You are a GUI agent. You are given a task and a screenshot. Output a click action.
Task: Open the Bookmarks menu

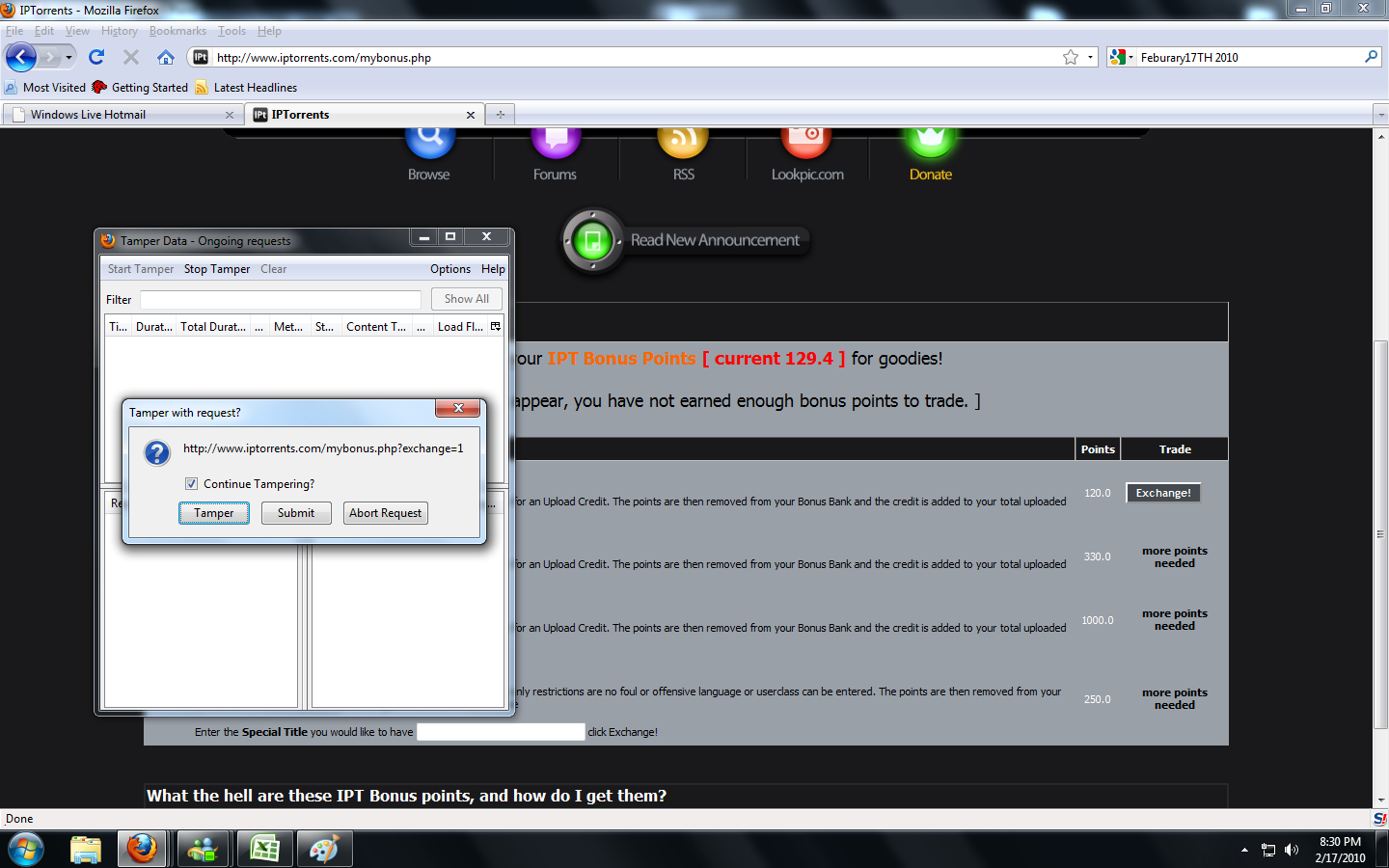pyautogui.click(x=177, y=31)
